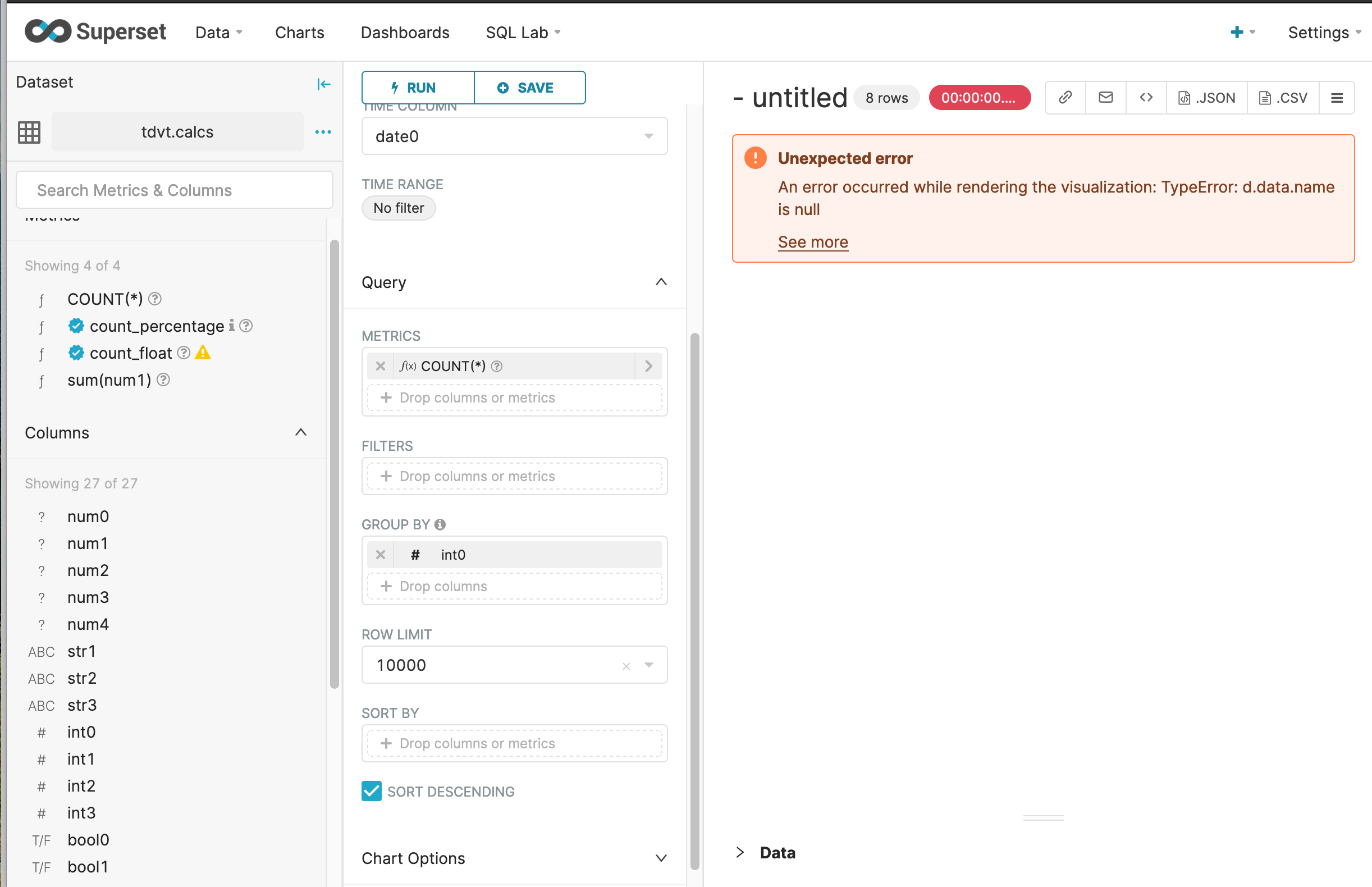
Task: Toggle the Sort Descending checkbox
Action: click(x=372, y=791)
